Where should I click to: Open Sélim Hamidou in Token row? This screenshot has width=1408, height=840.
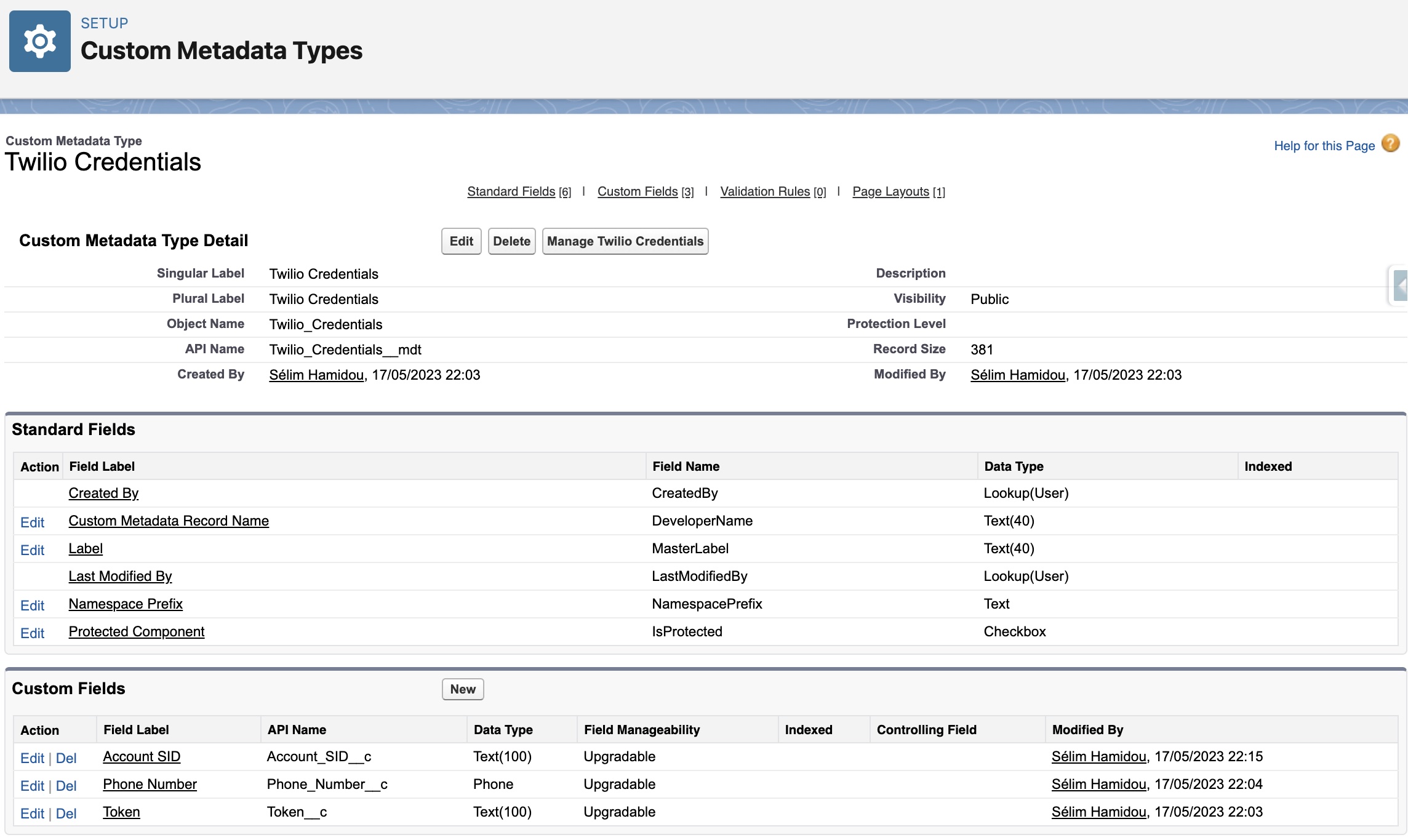pyautogui.click(x=1099, y=812)
